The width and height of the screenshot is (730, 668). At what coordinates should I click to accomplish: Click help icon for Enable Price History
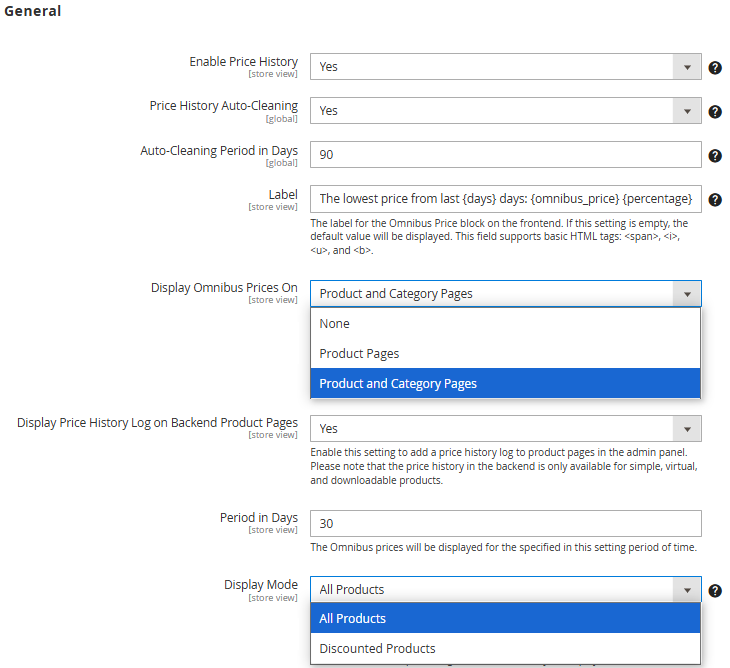(715, 68)
